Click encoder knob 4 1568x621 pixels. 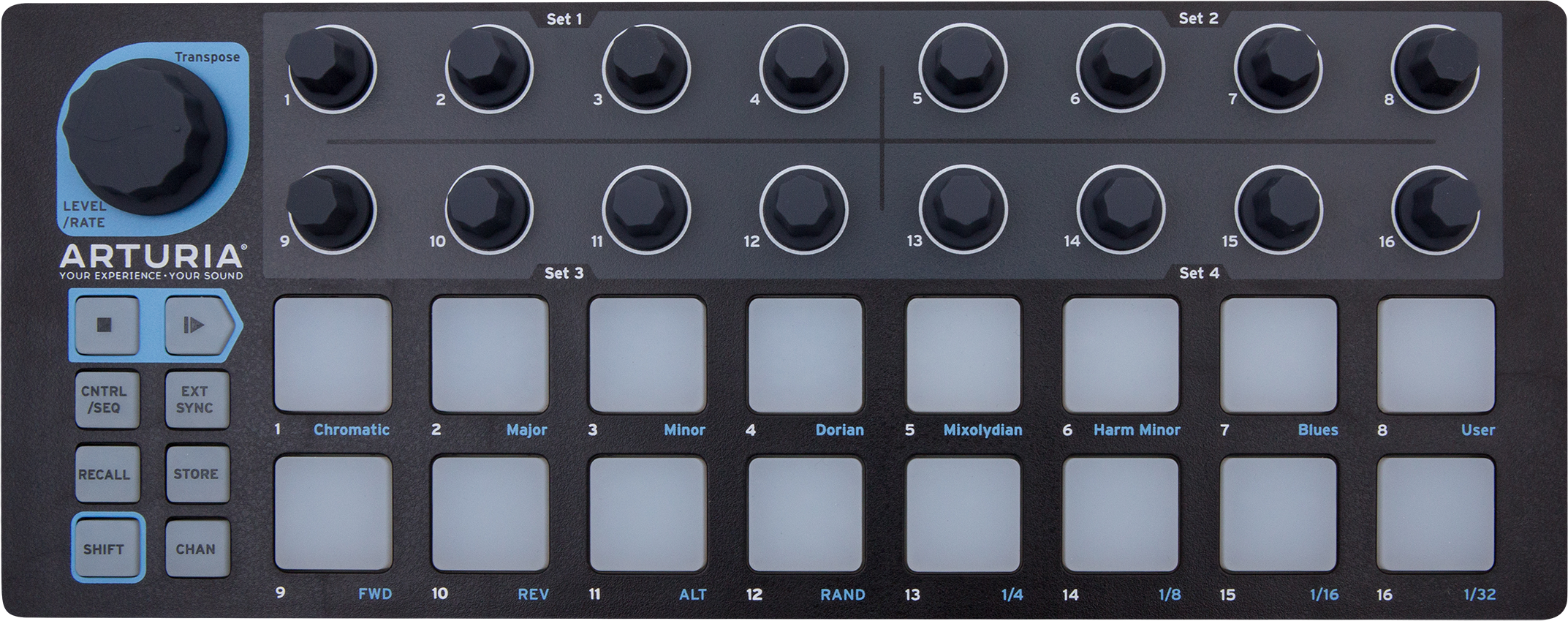803,68
